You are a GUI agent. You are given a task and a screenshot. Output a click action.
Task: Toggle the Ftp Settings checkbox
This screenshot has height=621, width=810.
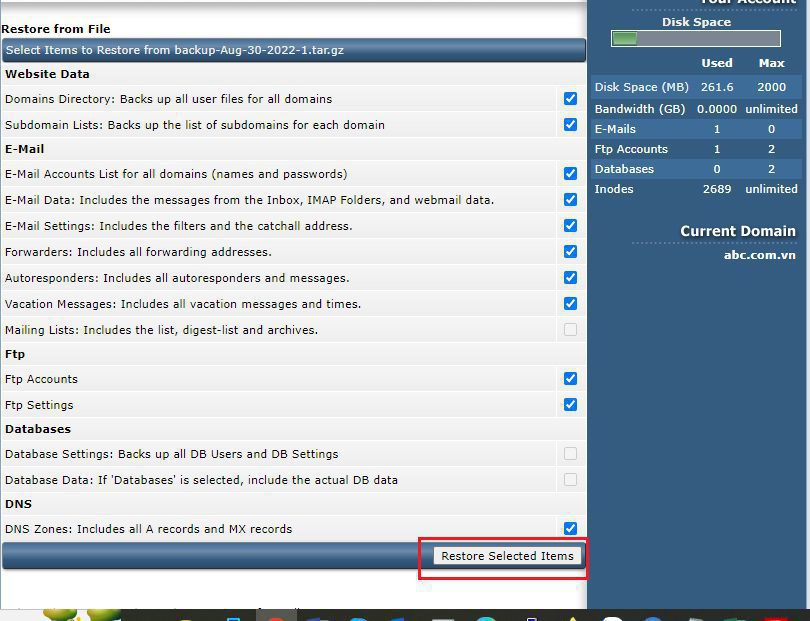pos(570,405)
